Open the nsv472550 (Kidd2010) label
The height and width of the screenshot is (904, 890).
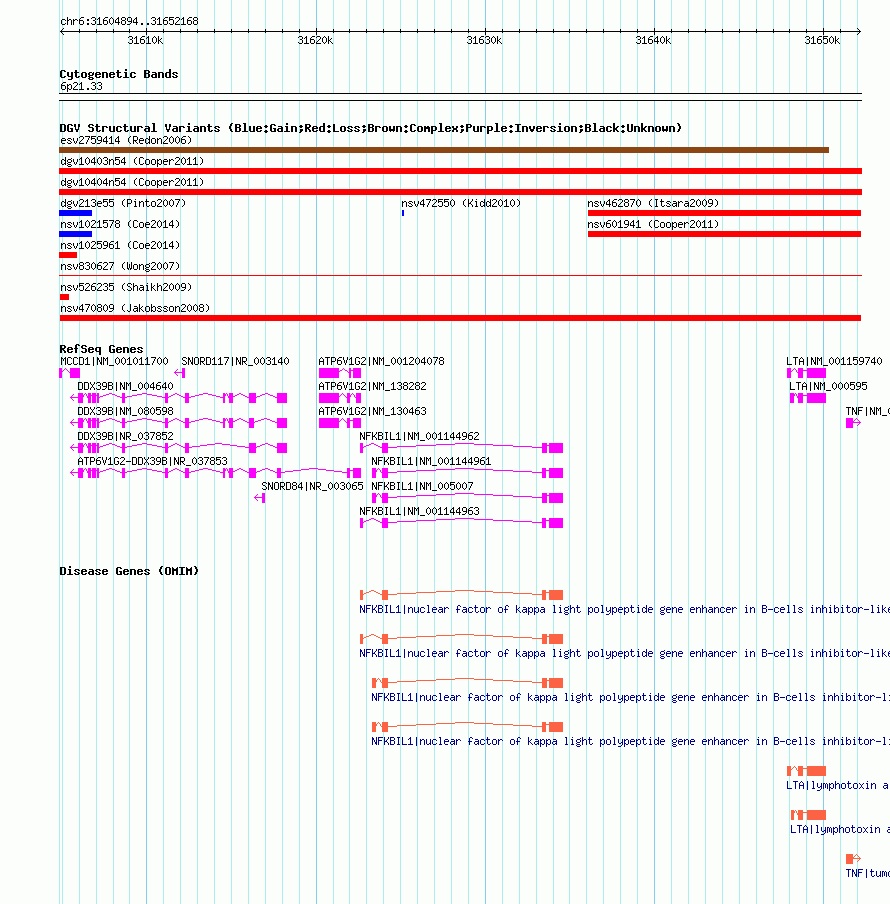pos(461,203)
